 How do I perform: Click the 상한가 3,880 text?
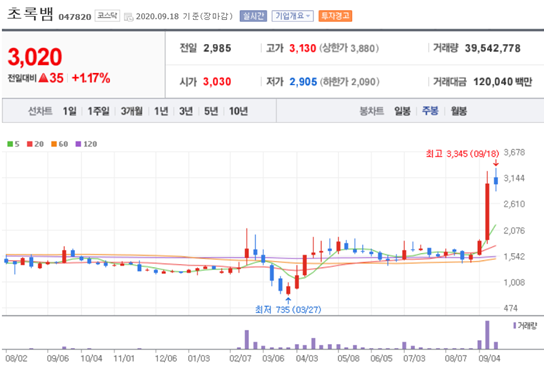point(349,48)
